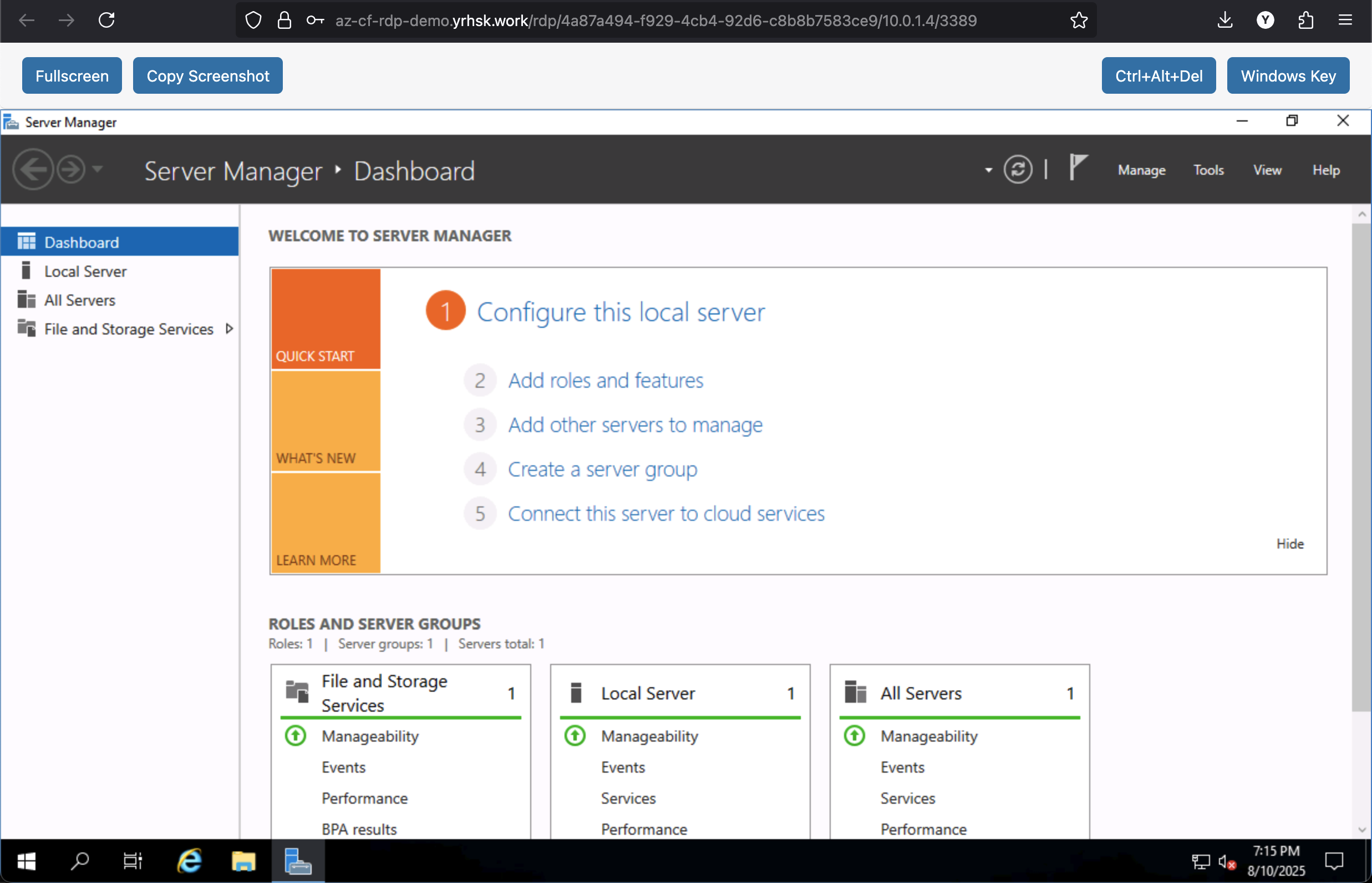
Task: Open the Help menu
Action: 1325,170
